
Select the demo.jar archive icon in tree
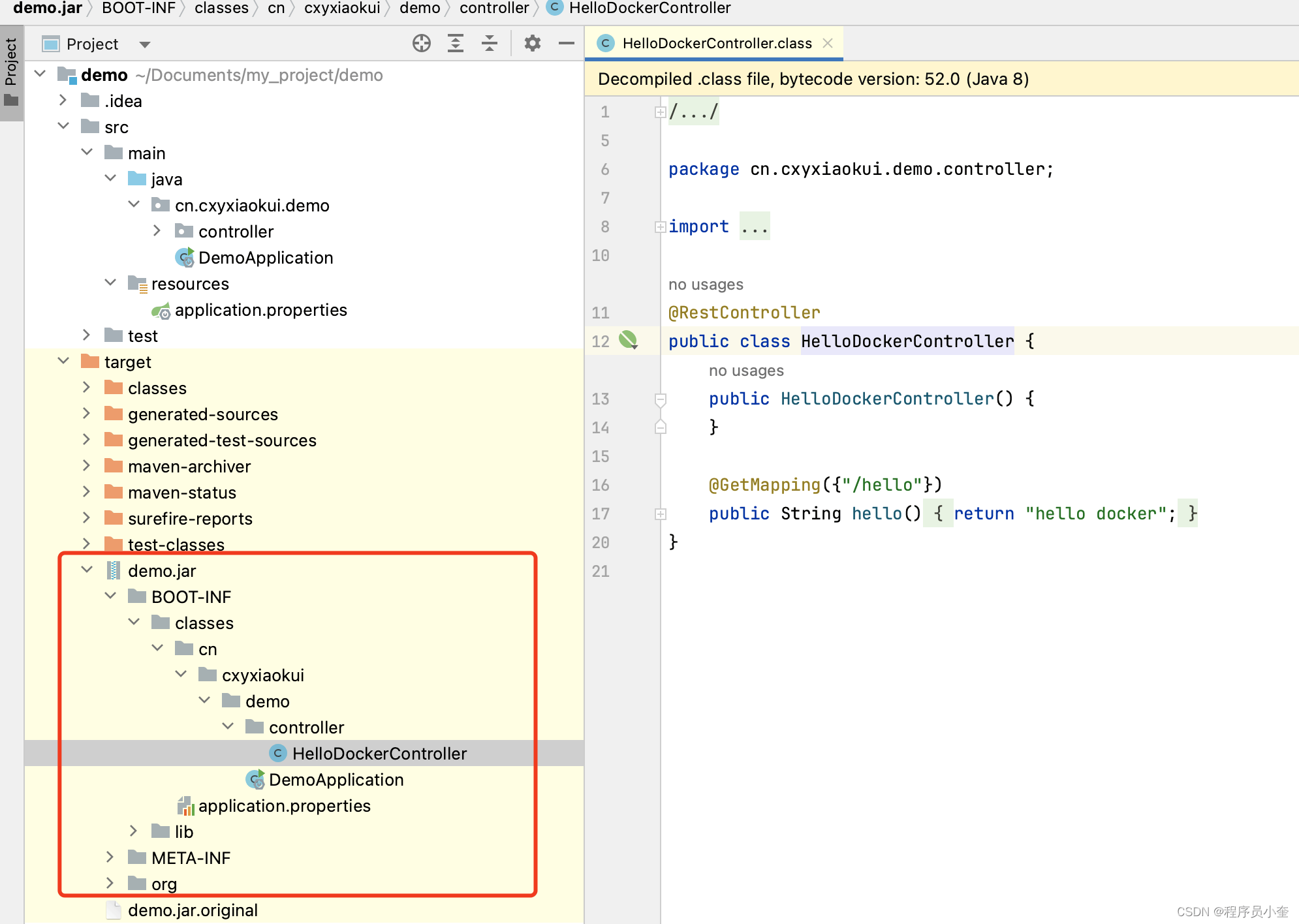[113, 571]
